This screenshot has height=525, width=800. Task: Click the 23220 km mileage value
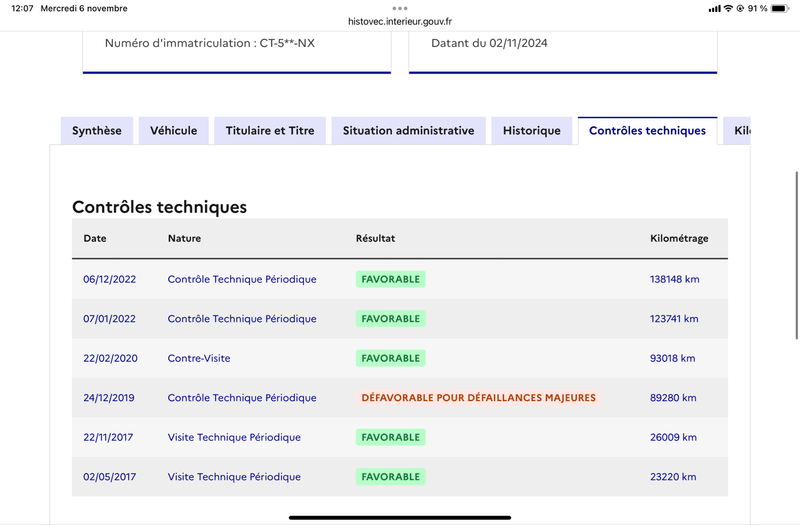tap(673, 477)
